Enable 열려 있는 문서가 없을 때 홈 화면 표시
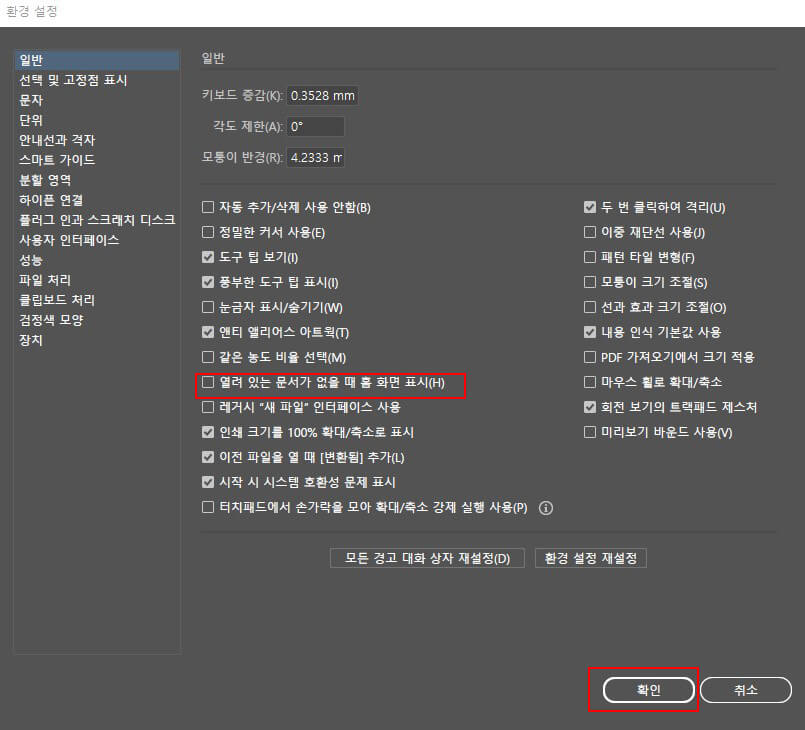The width and height of the screenshot is (805, 730). click(x=208, y=382)
